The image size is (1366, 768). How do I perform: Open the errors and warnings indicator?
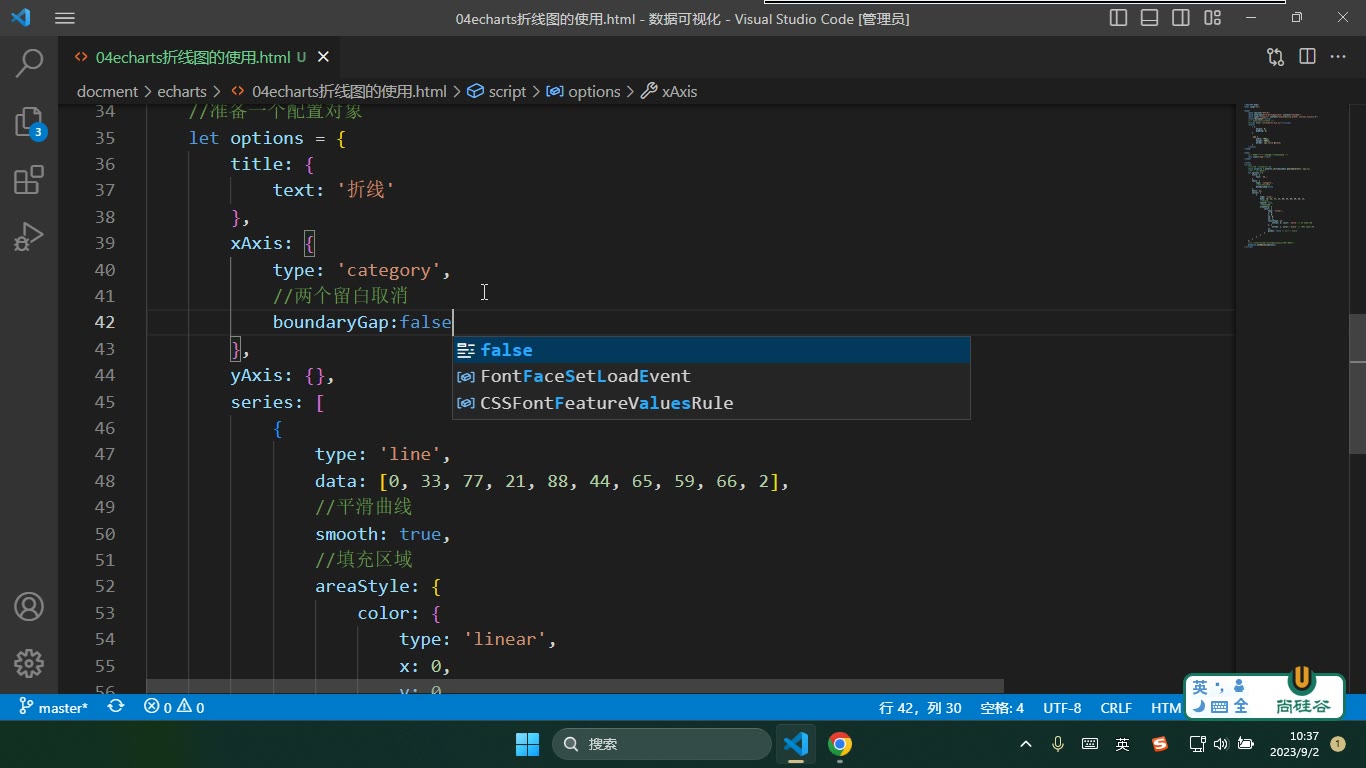point(174,707)
